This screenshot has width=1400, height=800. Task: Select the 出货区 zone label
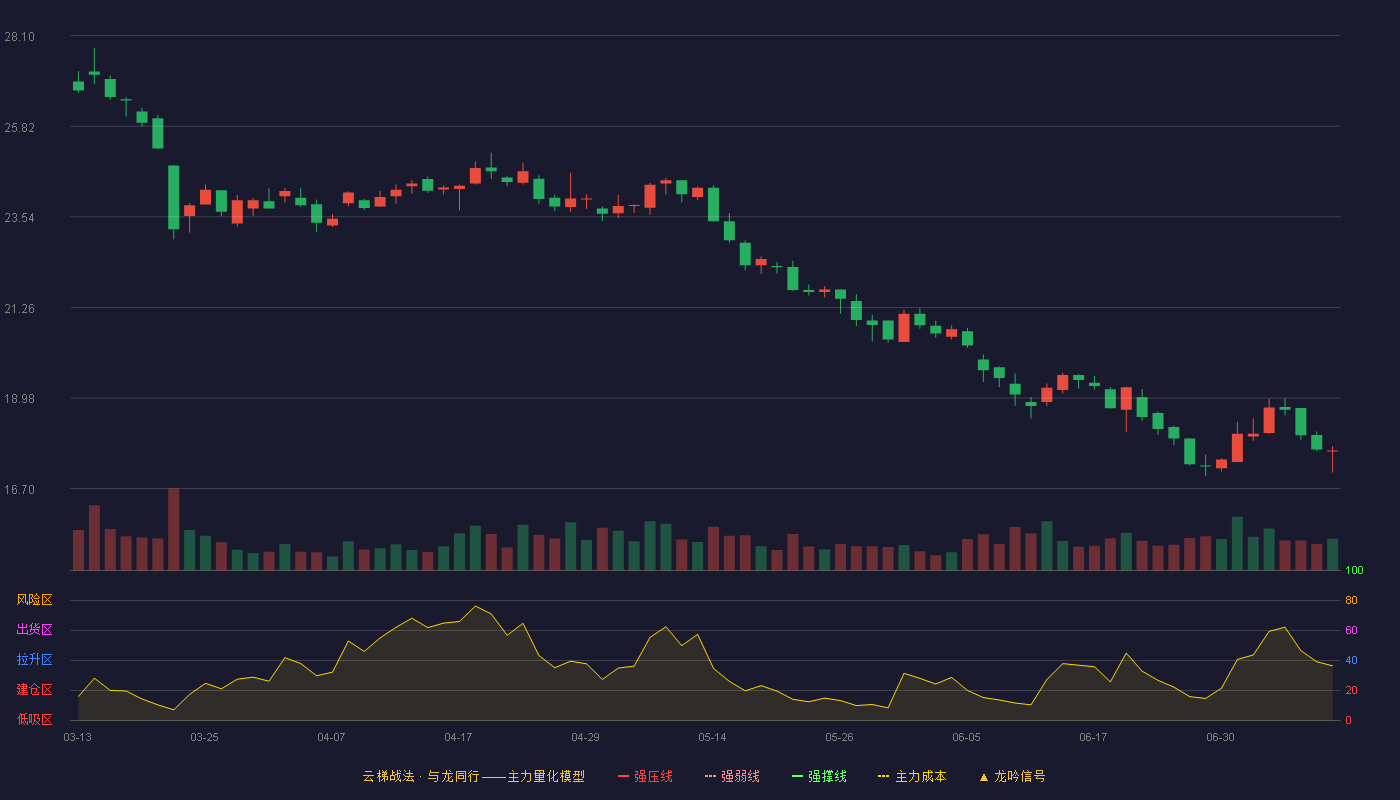coord(34,629)
